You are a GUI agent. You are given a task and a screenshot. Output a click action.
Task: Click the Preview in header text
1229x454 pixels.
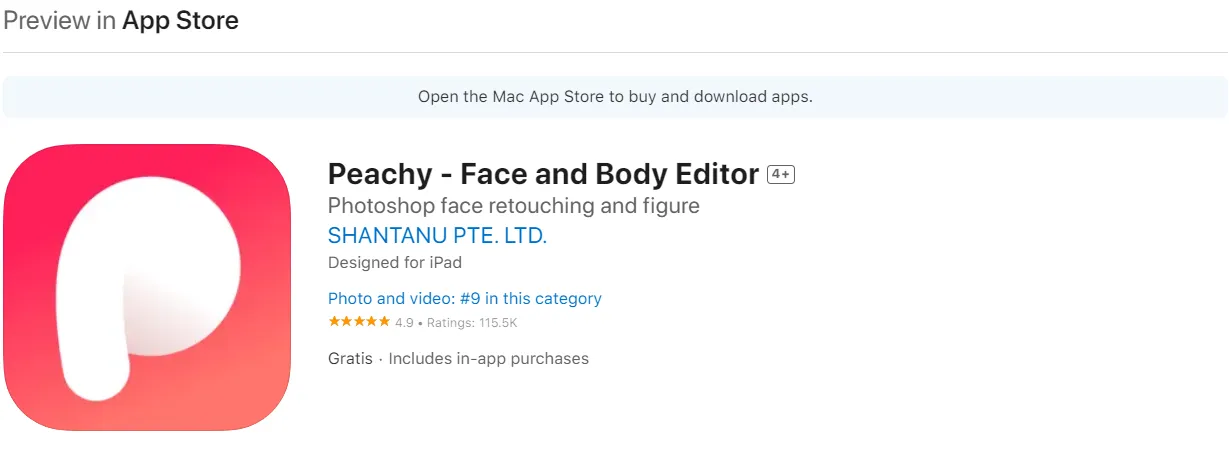point(60,21)
